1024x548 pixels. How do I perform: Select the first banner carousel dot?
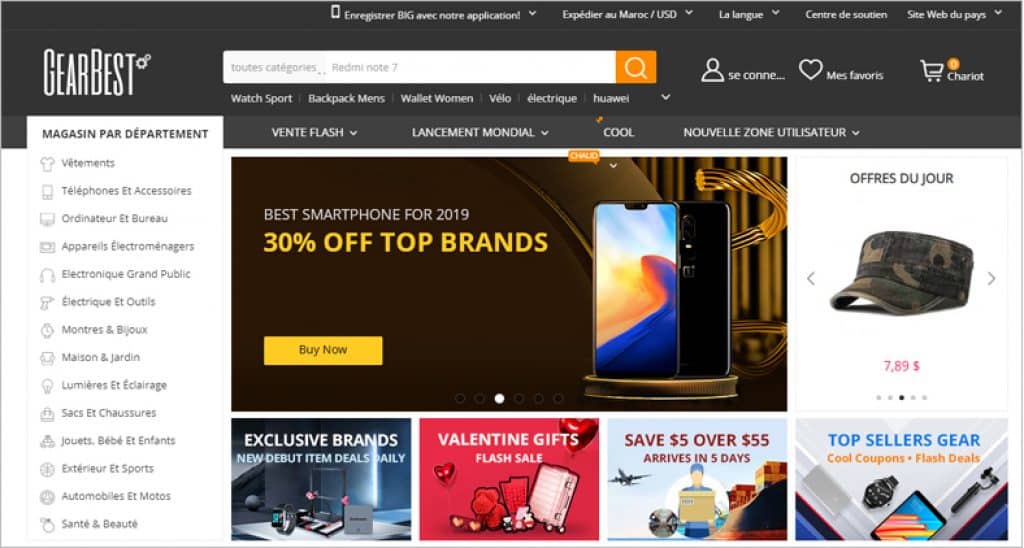point(460,398)
